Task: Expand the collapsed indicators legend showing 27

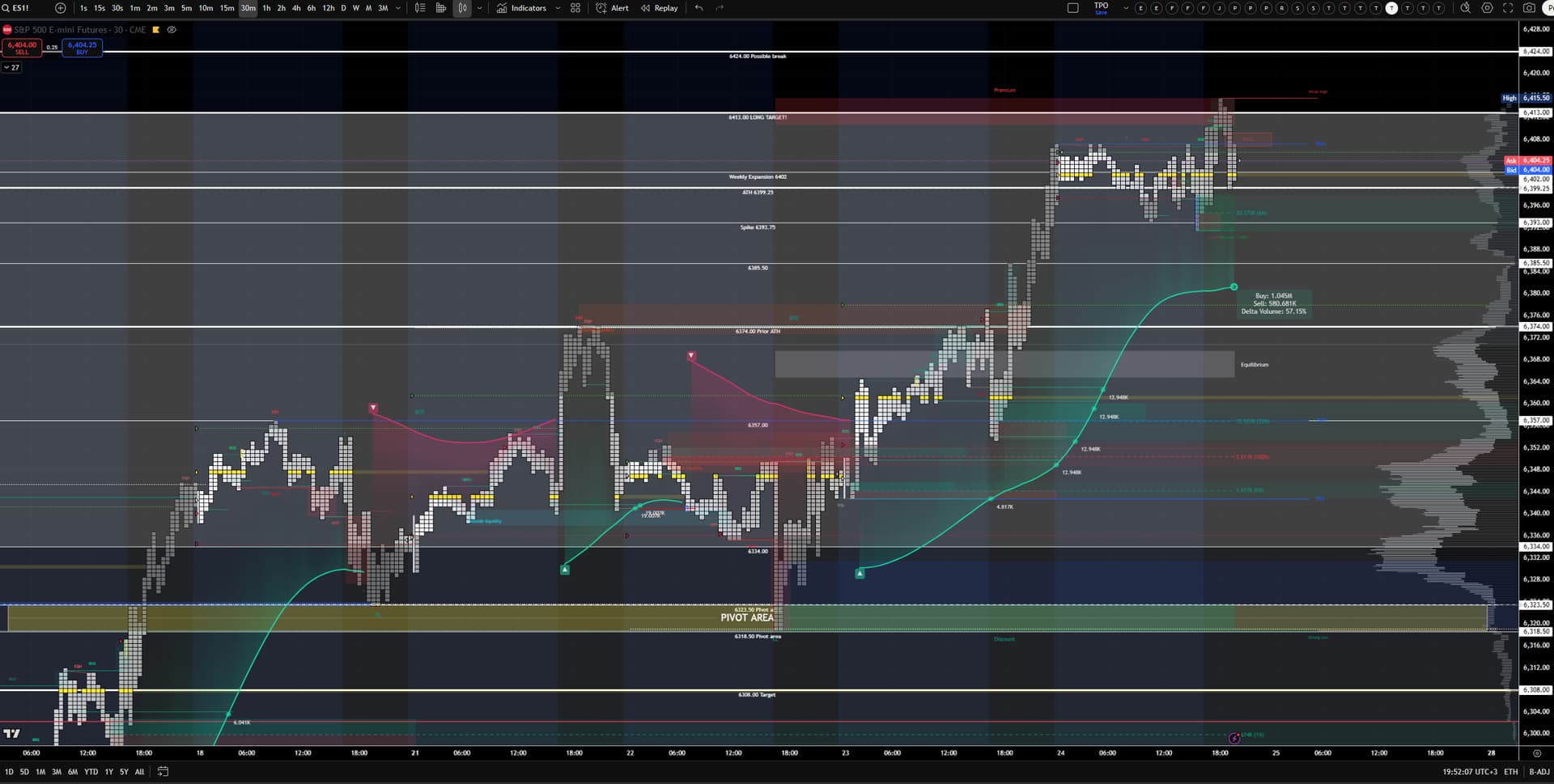Action: click(x=11, y=68)
